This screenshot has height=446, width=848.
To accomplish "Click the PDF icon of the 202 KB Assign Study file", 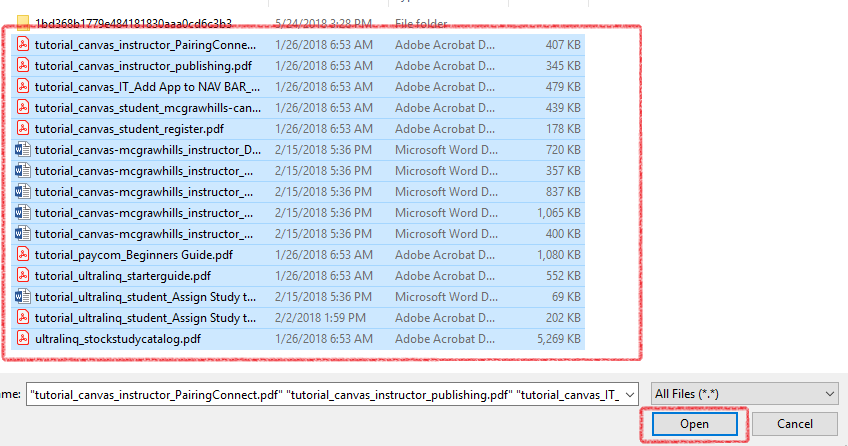I will (x=23, y=318).
